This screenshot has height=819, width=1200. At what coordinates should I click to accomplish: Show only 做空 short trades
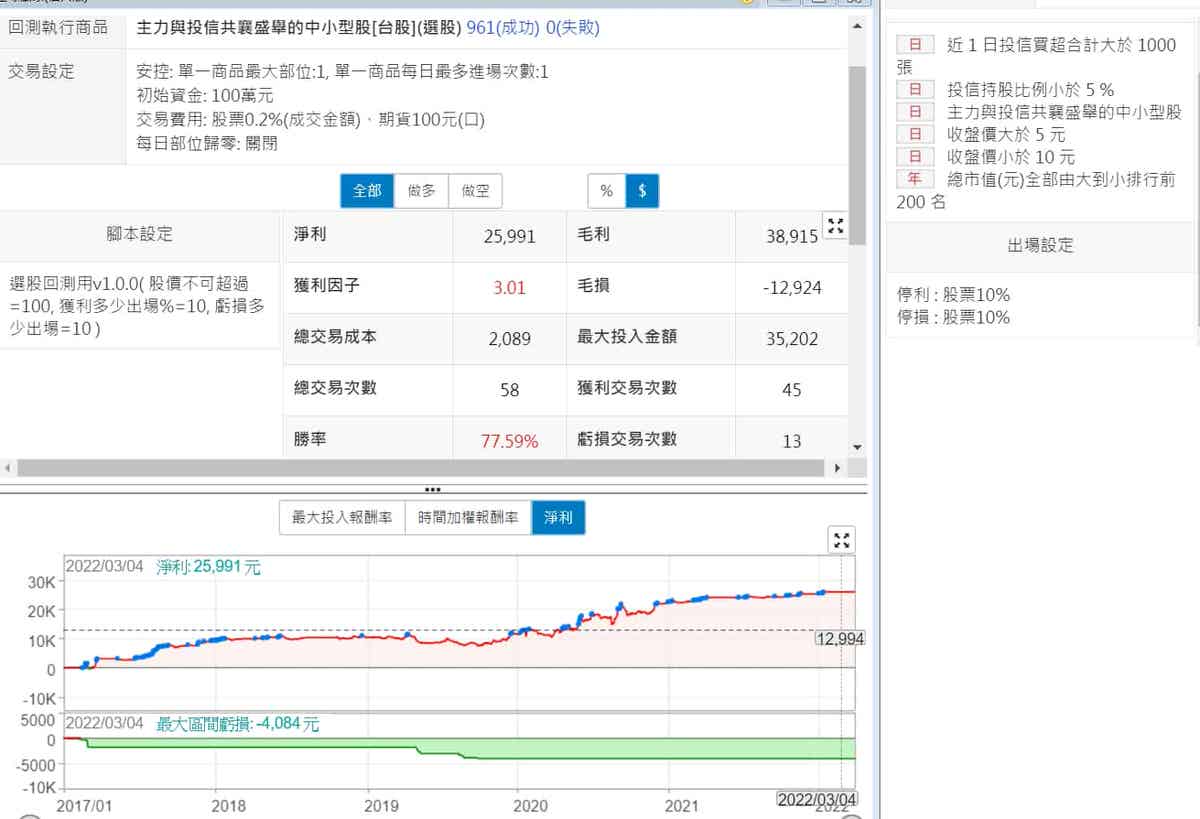(475, 190)
